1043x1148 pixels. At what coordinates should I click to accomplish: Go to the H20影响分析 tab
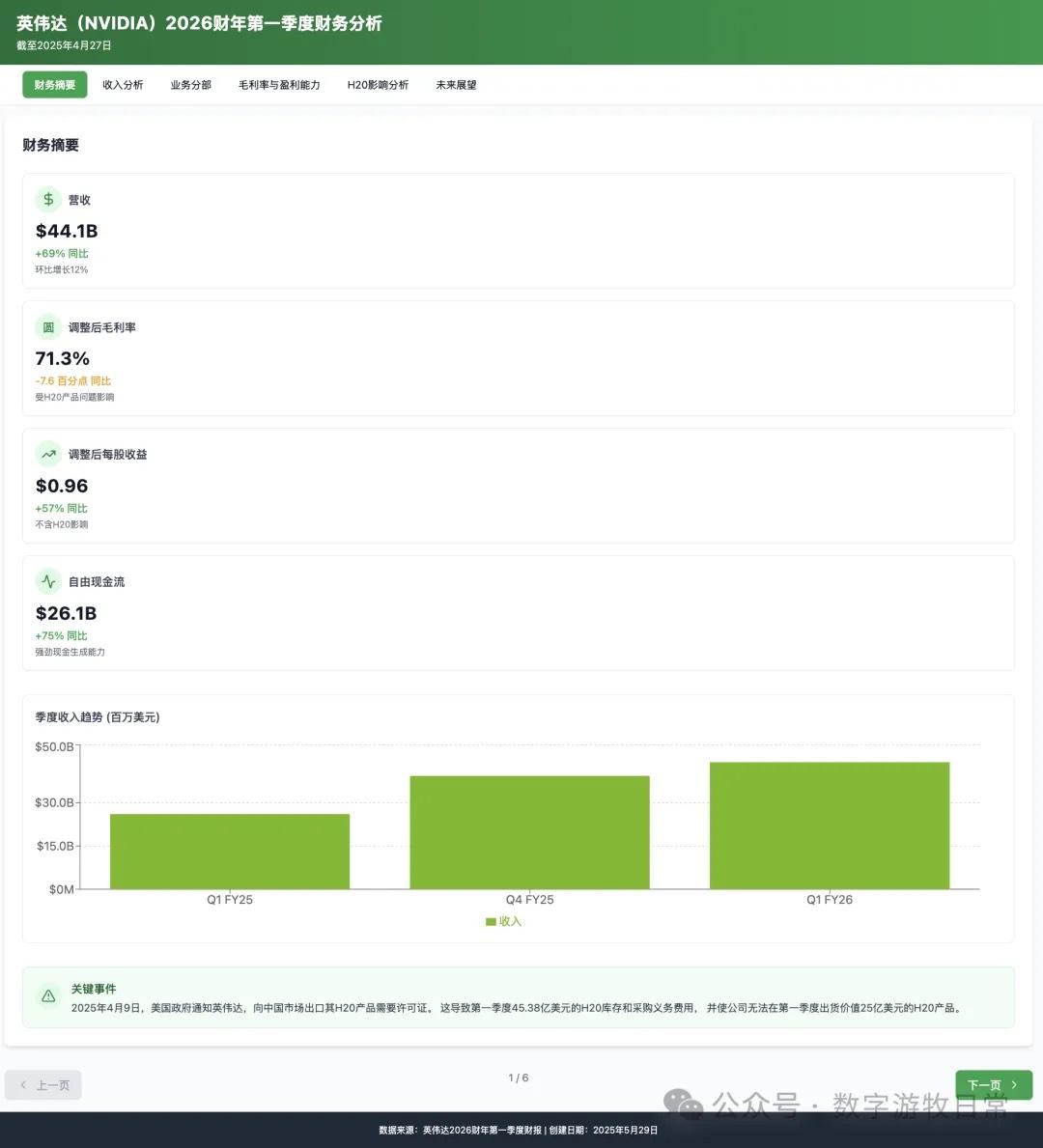pos(378,85)
